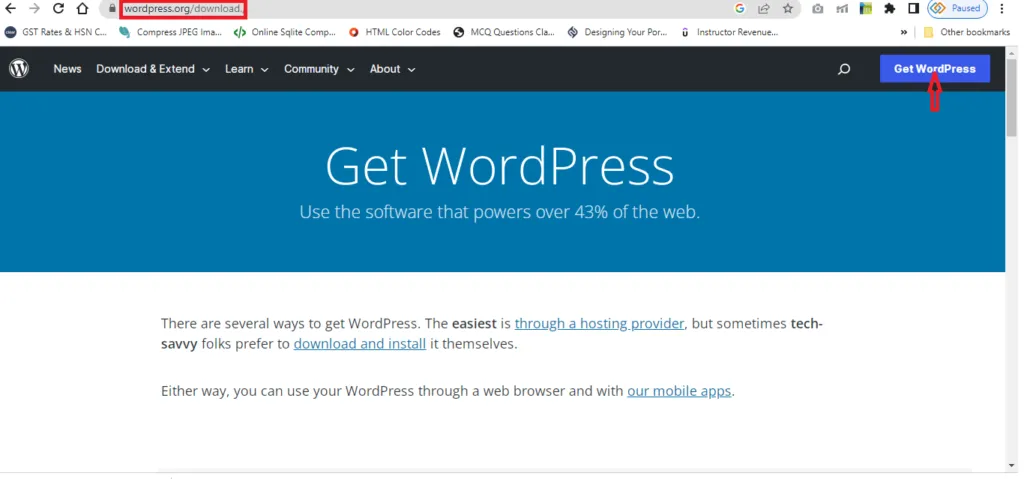1024x479 pixels.
Task: Open MCQ Questions Class bookmark
Action: click(x=504, y=32)
